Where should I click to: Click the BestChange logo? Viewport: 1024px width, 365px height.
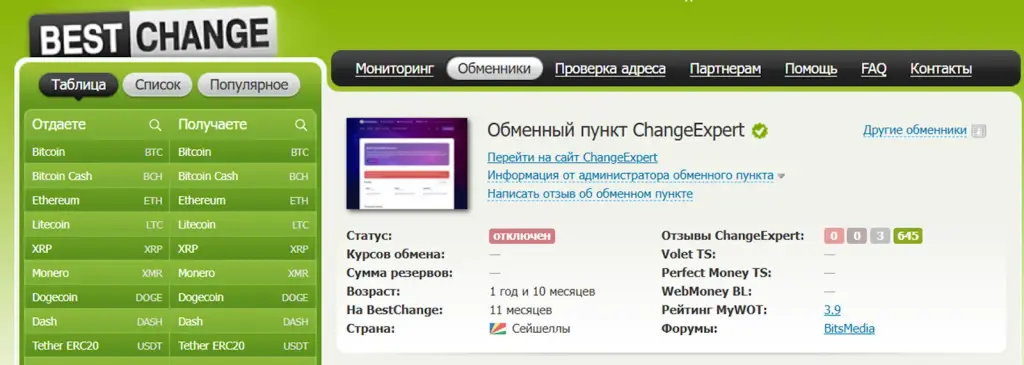click(153, 34)
